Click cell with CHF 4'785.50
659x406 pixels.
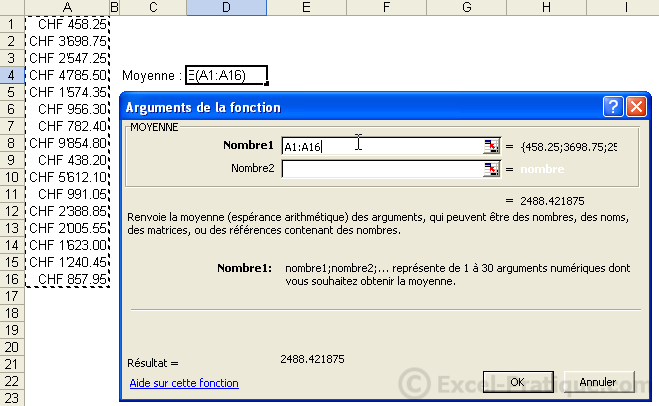coord(67,75)
